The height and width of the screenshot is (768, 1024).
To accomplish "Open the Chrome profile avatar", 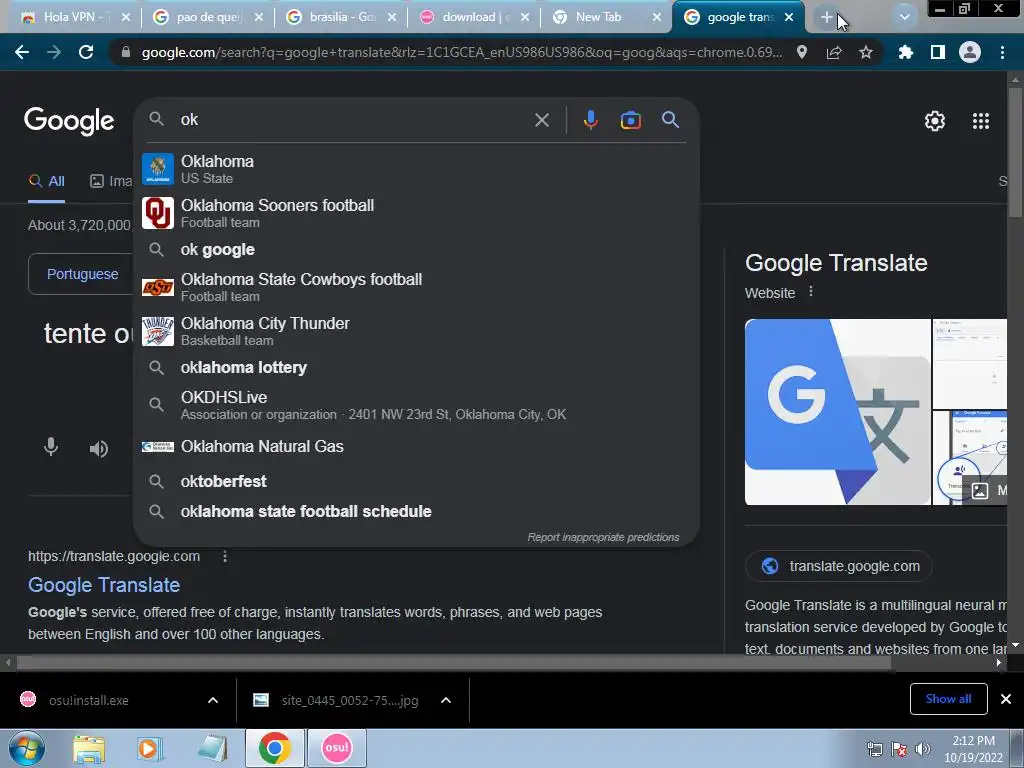I will (x=970, y=52).
